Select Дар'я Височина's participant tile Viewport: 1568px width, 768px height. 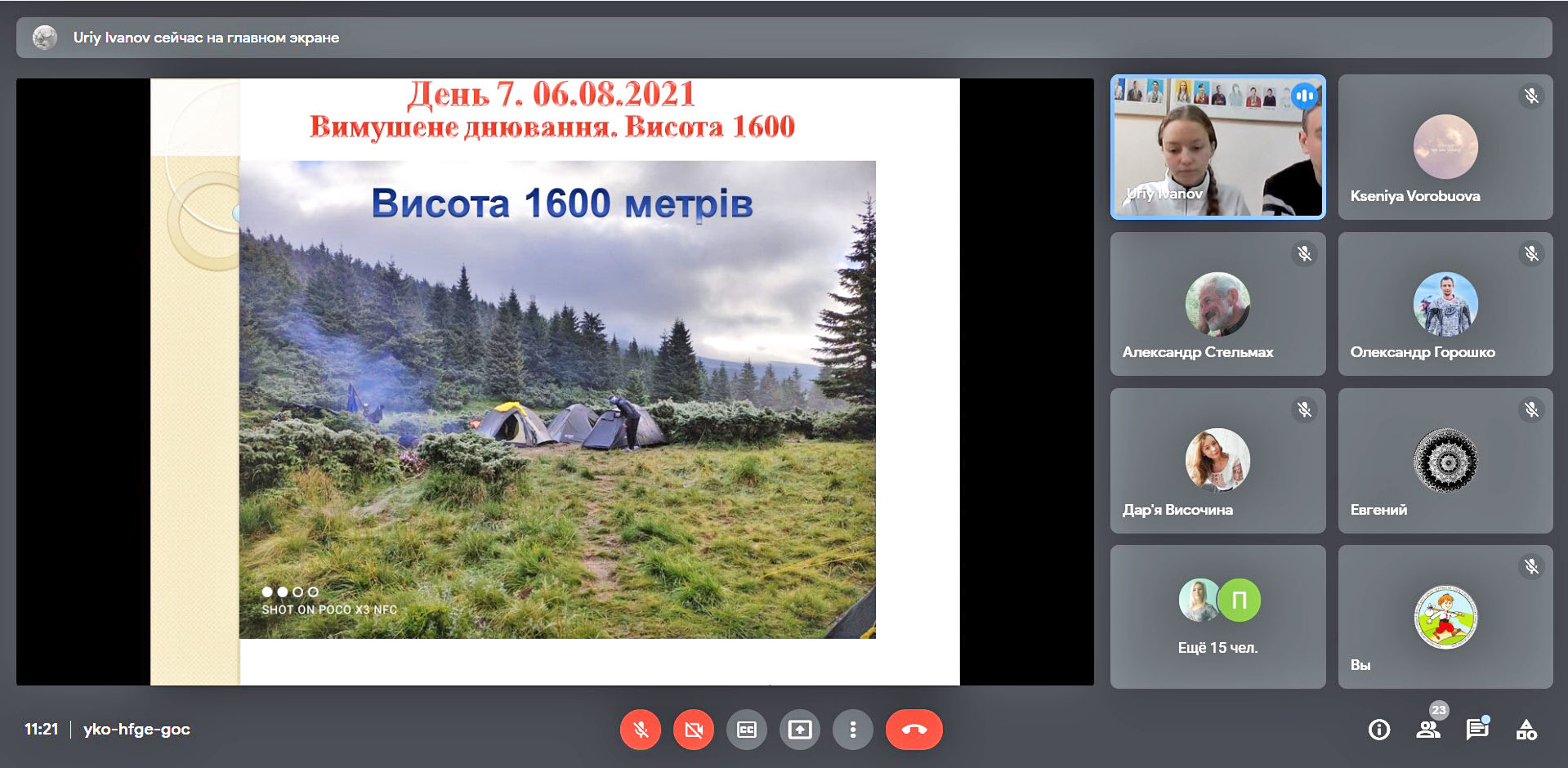pos(1217,461)
